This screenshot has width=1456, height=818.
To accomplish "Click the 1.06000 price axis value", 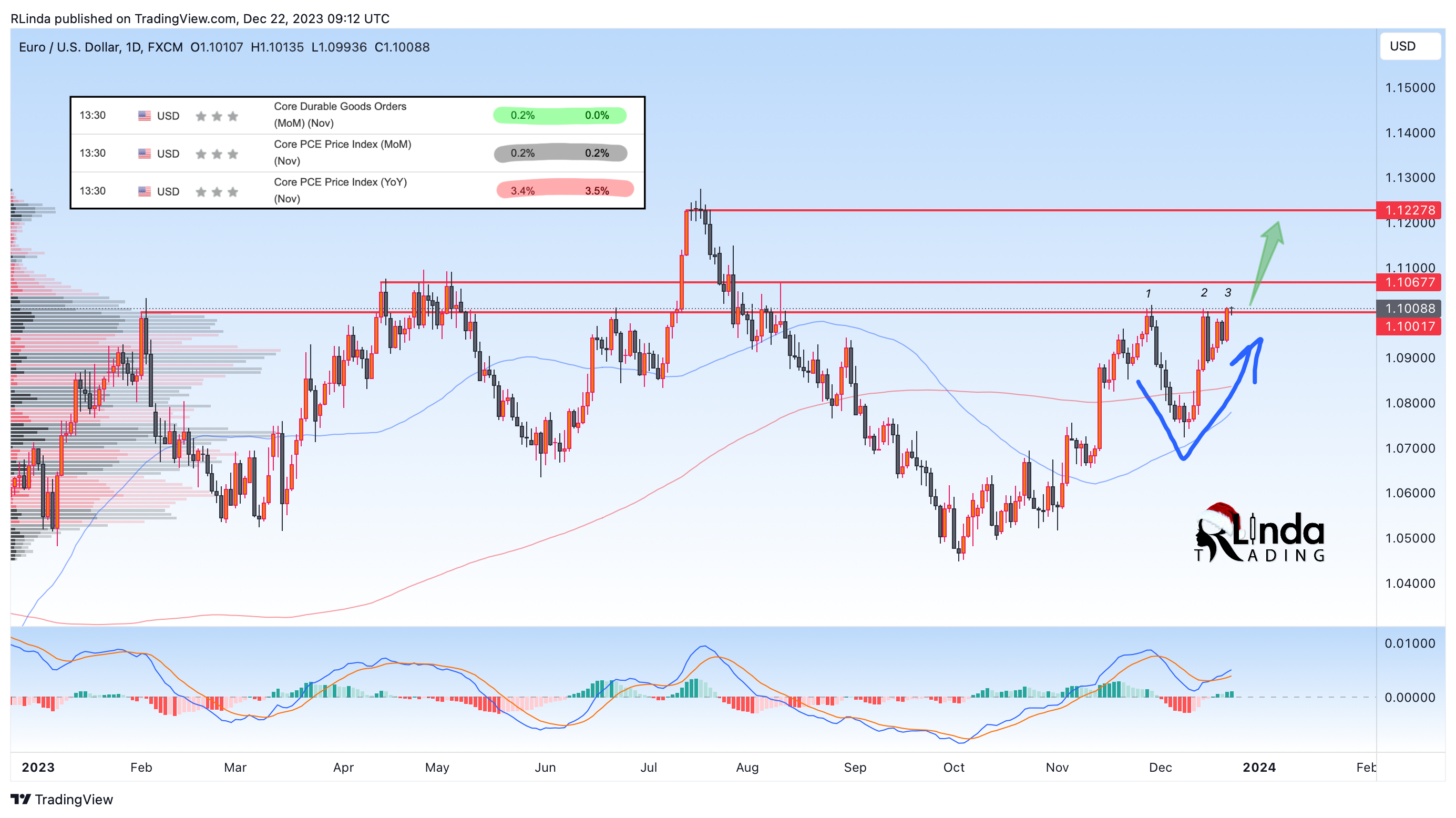I will (x=1410, y=493).
